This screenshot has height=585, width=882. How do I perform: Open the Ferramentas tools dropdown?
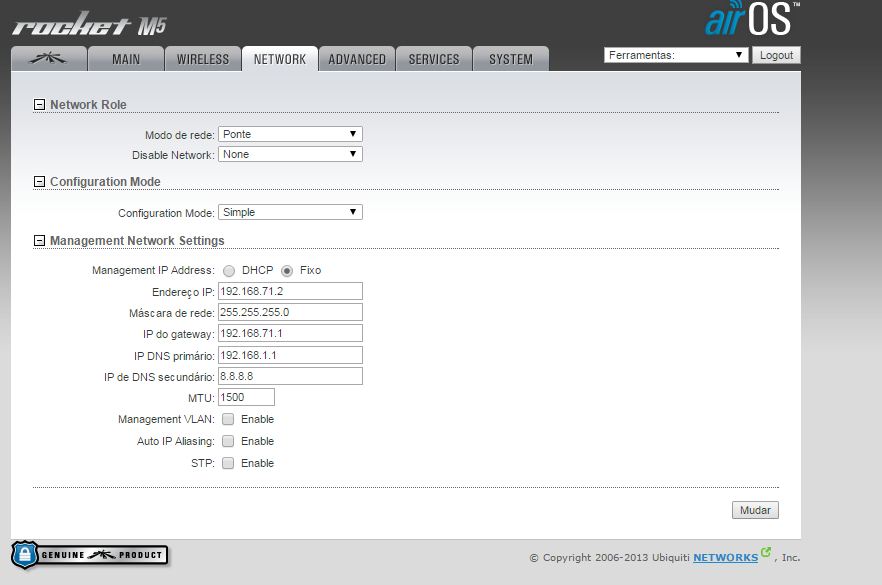click(676, 55)
